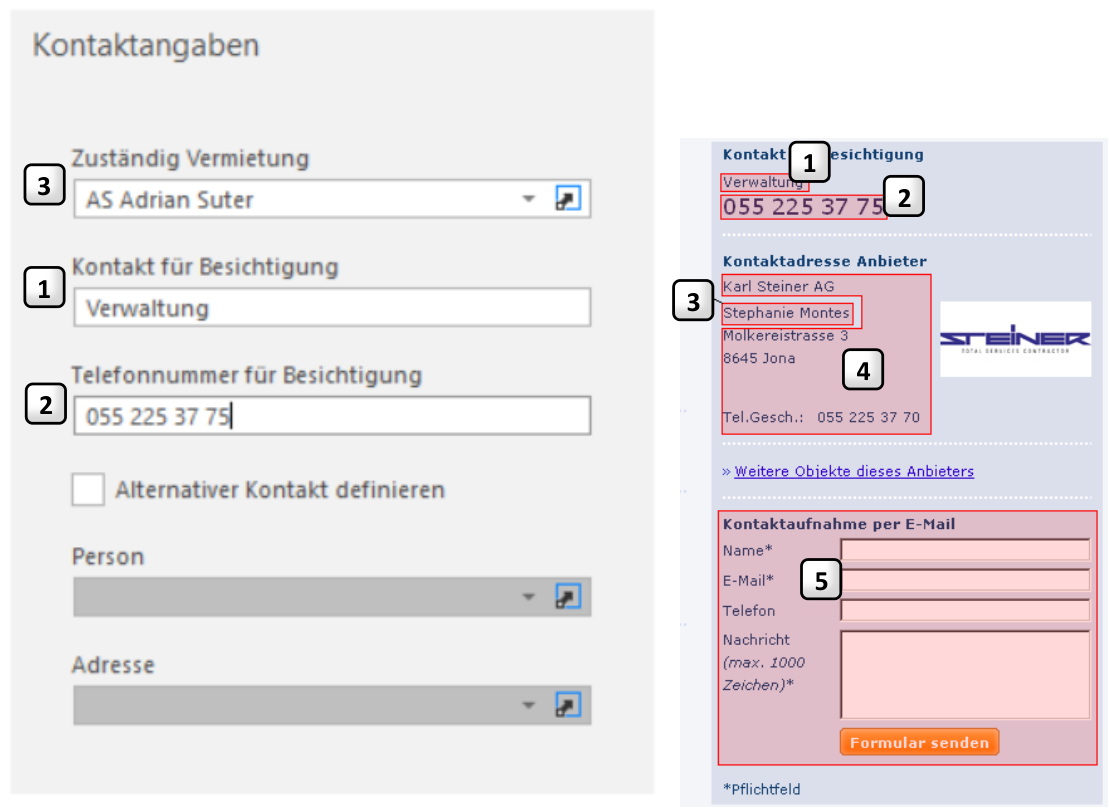Open linked record icon beside Adresse field
Viewport: 1109px width, 810px height.
568,705
